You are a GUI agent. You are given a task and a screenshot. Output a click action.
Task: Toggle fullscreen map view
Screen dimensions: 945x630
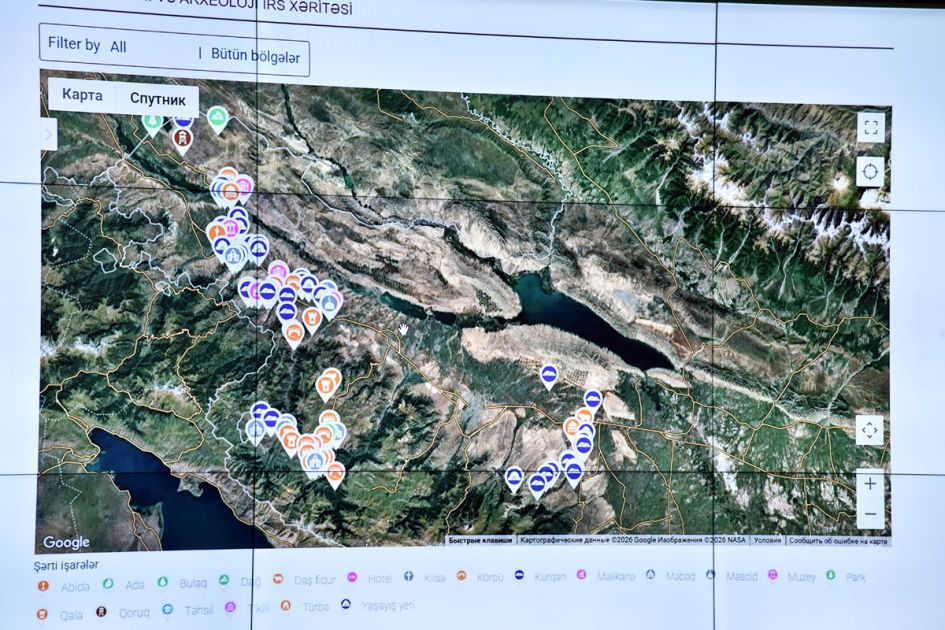pos(870,127)
